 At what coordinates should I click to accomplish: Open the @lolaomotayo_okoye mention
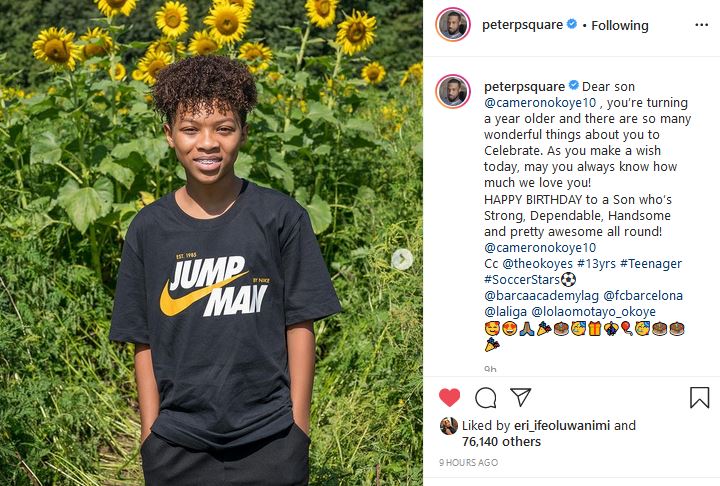coord(593,312)
